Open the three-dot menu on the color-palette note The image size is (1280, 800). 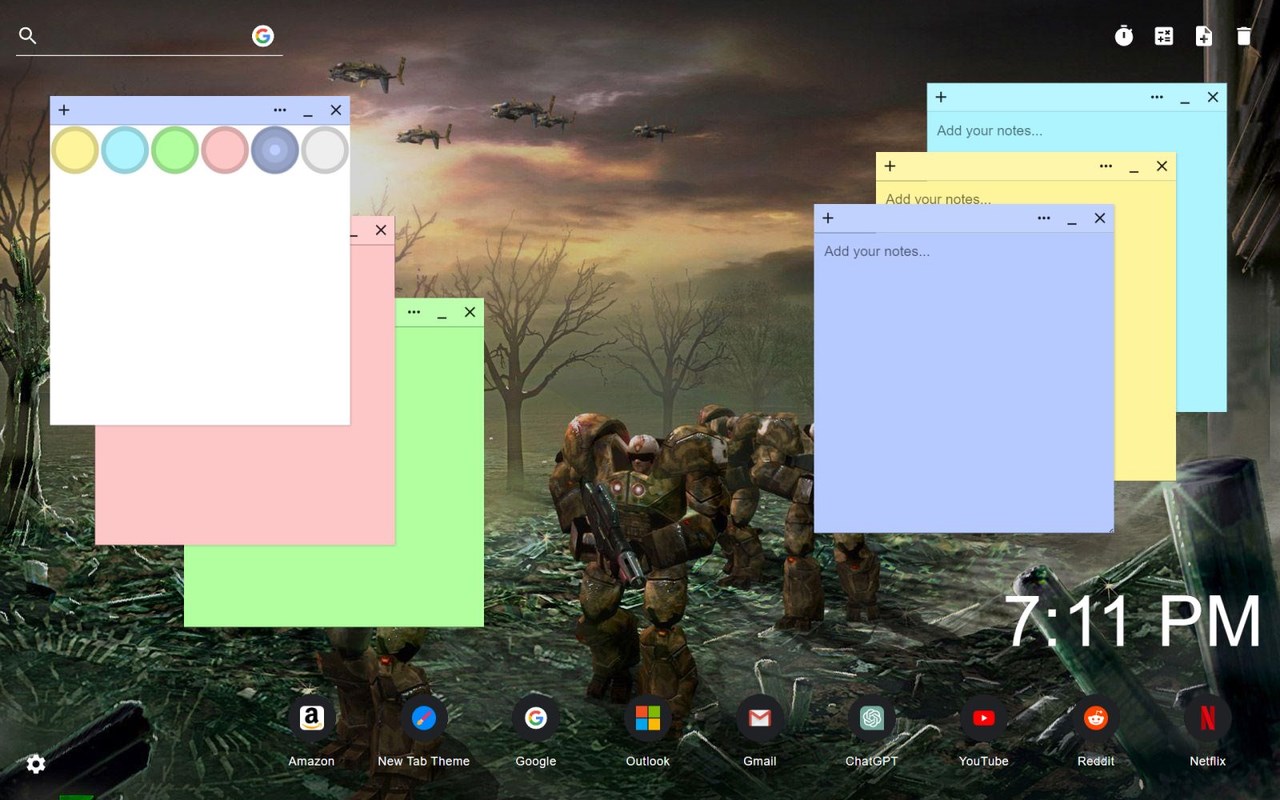tap(280, 110)
